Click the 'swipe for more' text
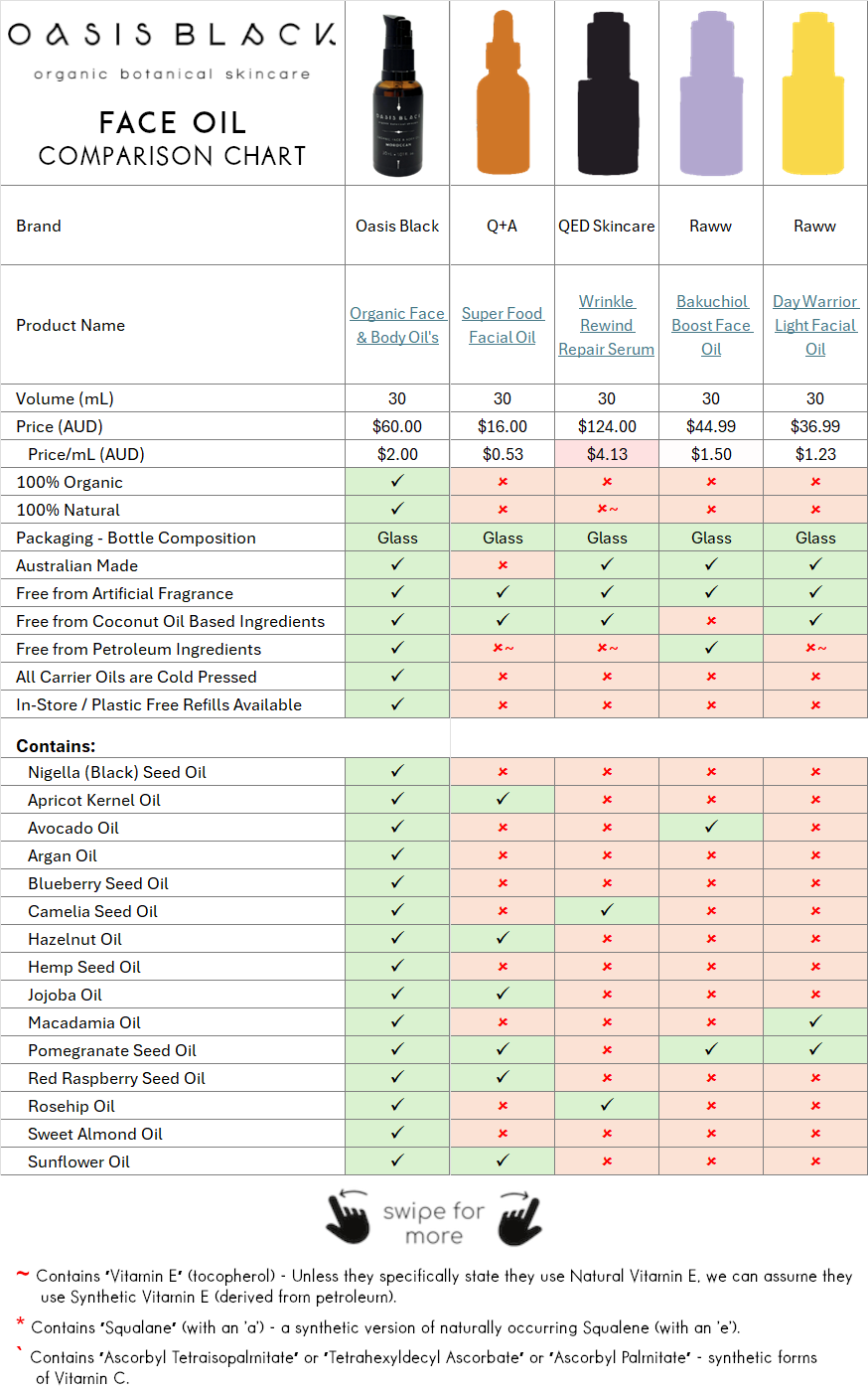 click(x=434, y=1223)
